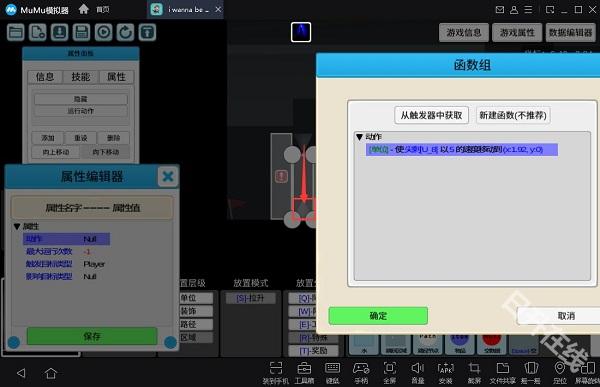Click the download/import icon in editor toolbar

tap(59, 32)
